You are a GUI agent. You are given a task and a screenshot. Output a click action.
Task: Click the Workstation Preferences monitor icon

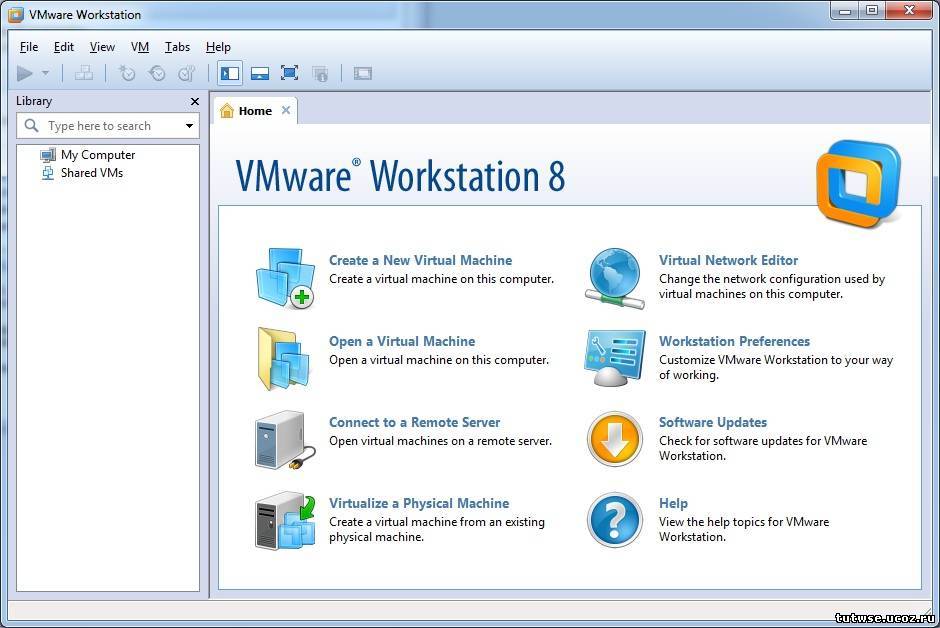click(x=615, y=358)
